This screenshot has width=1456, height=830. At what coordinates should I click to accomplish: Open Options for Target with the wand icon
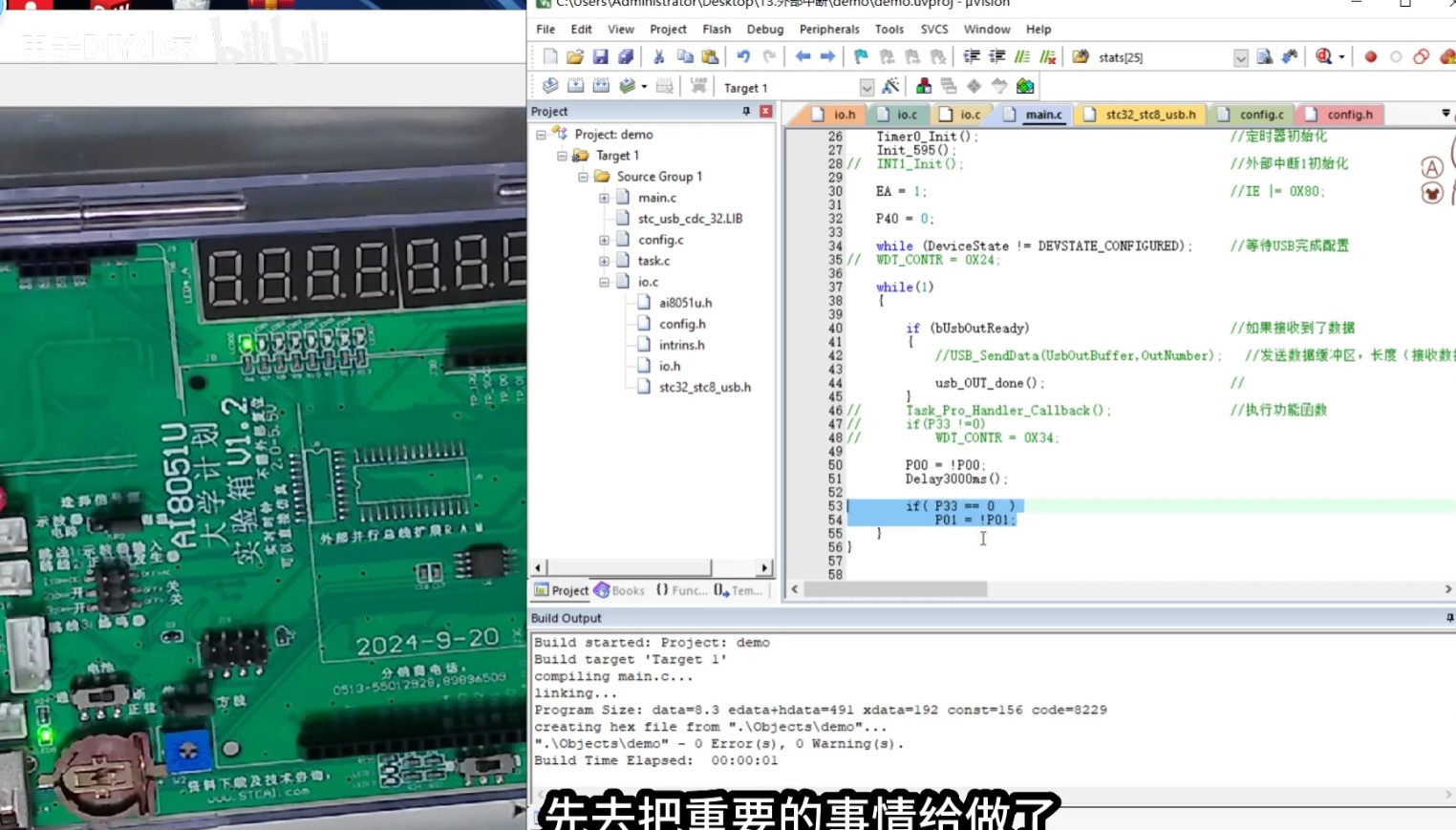click(x=889, y=86)
